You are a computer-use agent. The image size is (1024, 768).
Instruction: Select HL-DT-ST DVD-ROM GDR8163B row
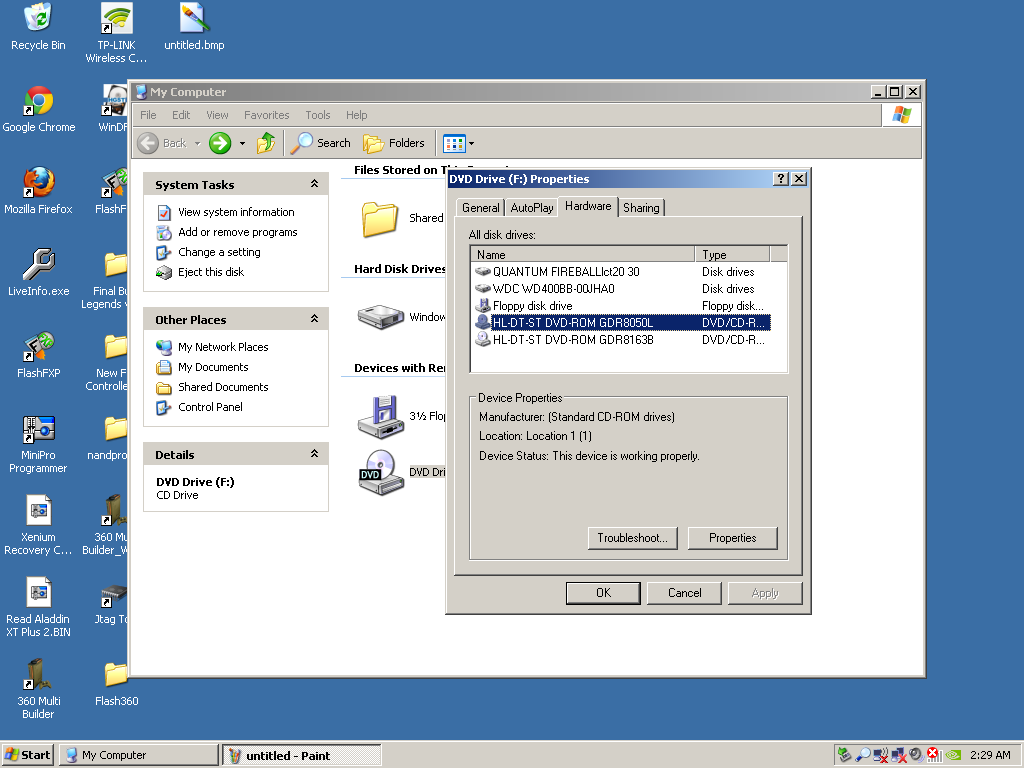[622, 340]
